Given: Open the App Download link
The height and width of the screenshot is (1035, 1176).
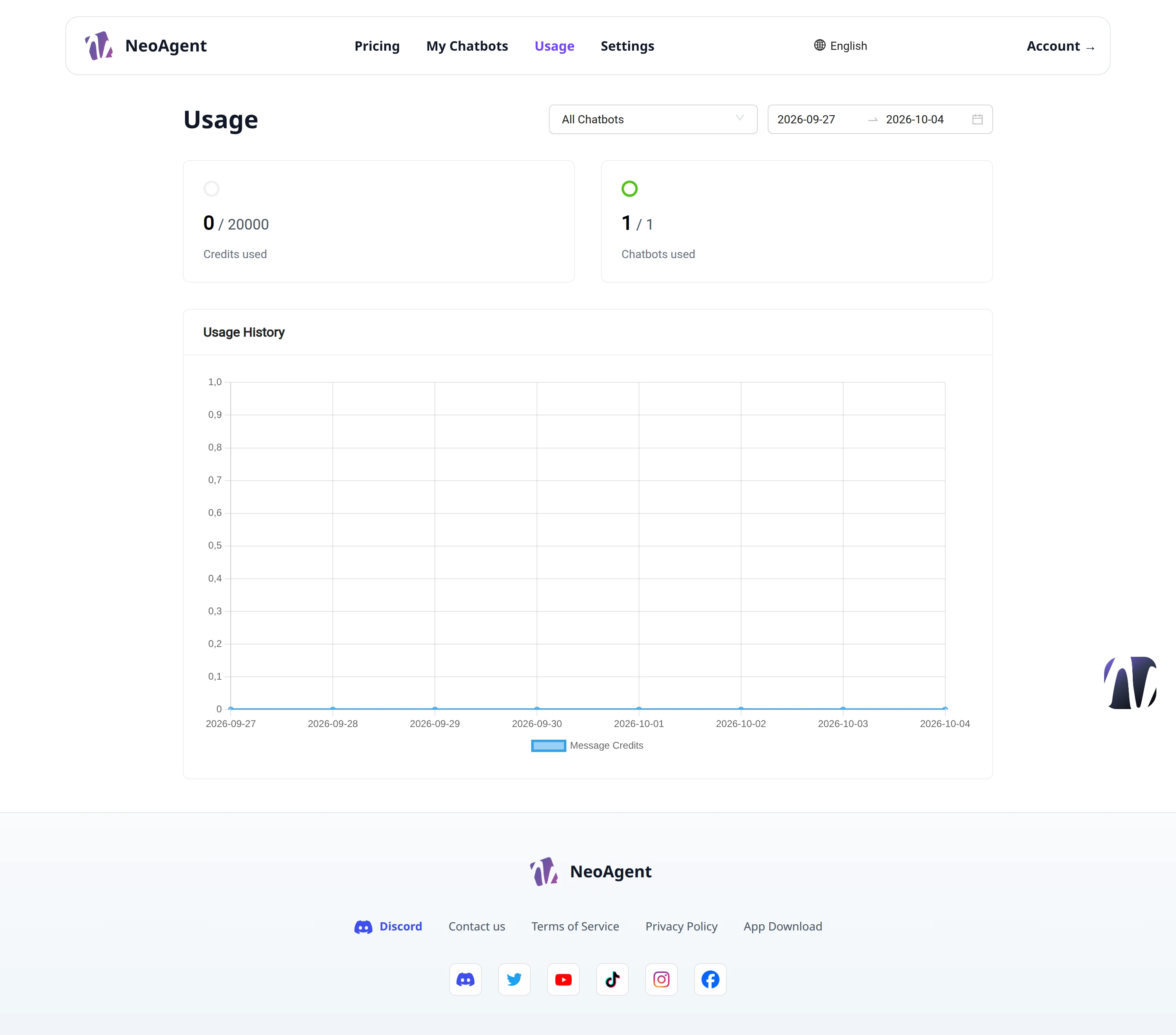Looking at the screenshot, I should coord(782,926).
